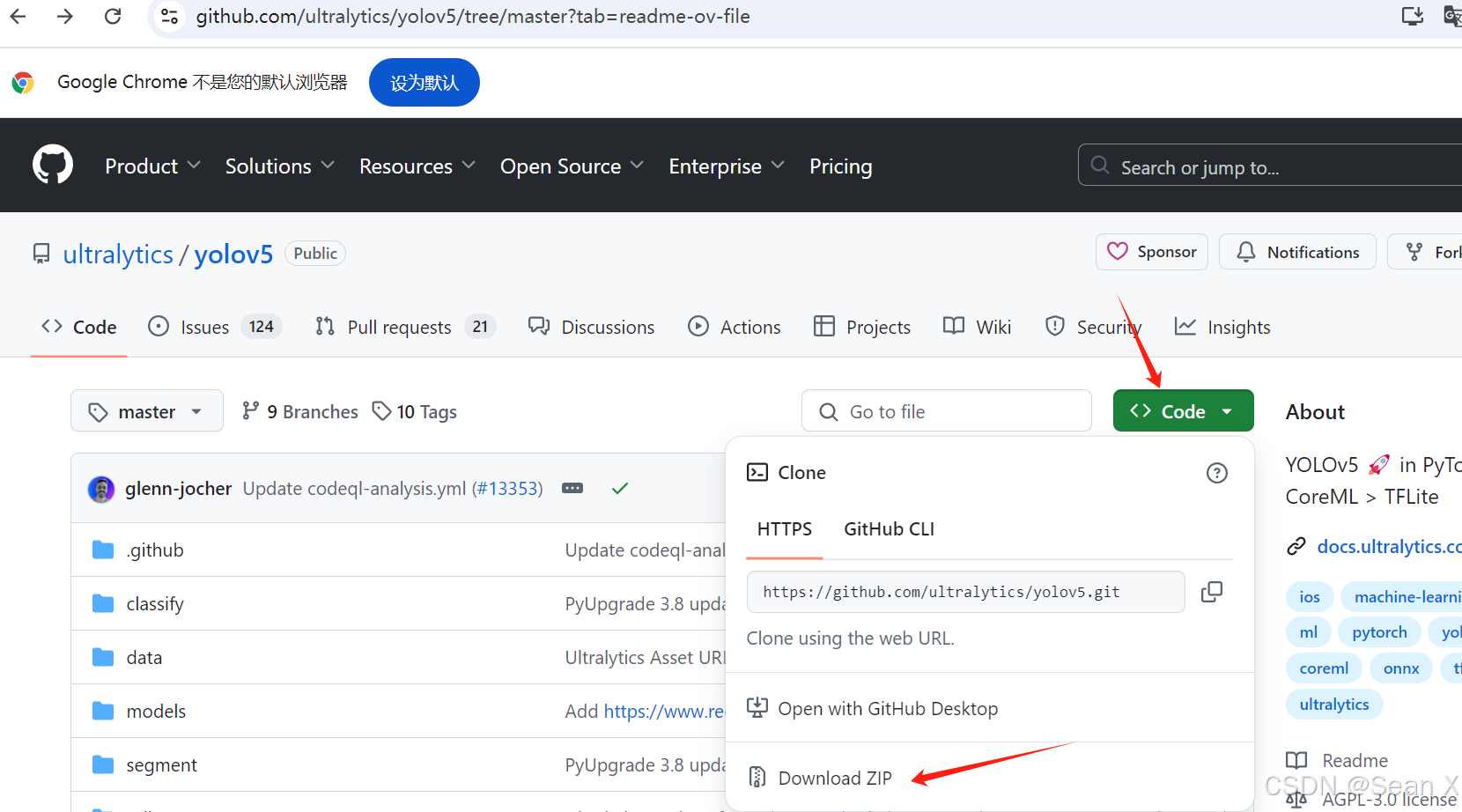Viewport: 1462px width, 812px height.
Task: Click the blue set-as-default browser button
Action: point(425,83)
